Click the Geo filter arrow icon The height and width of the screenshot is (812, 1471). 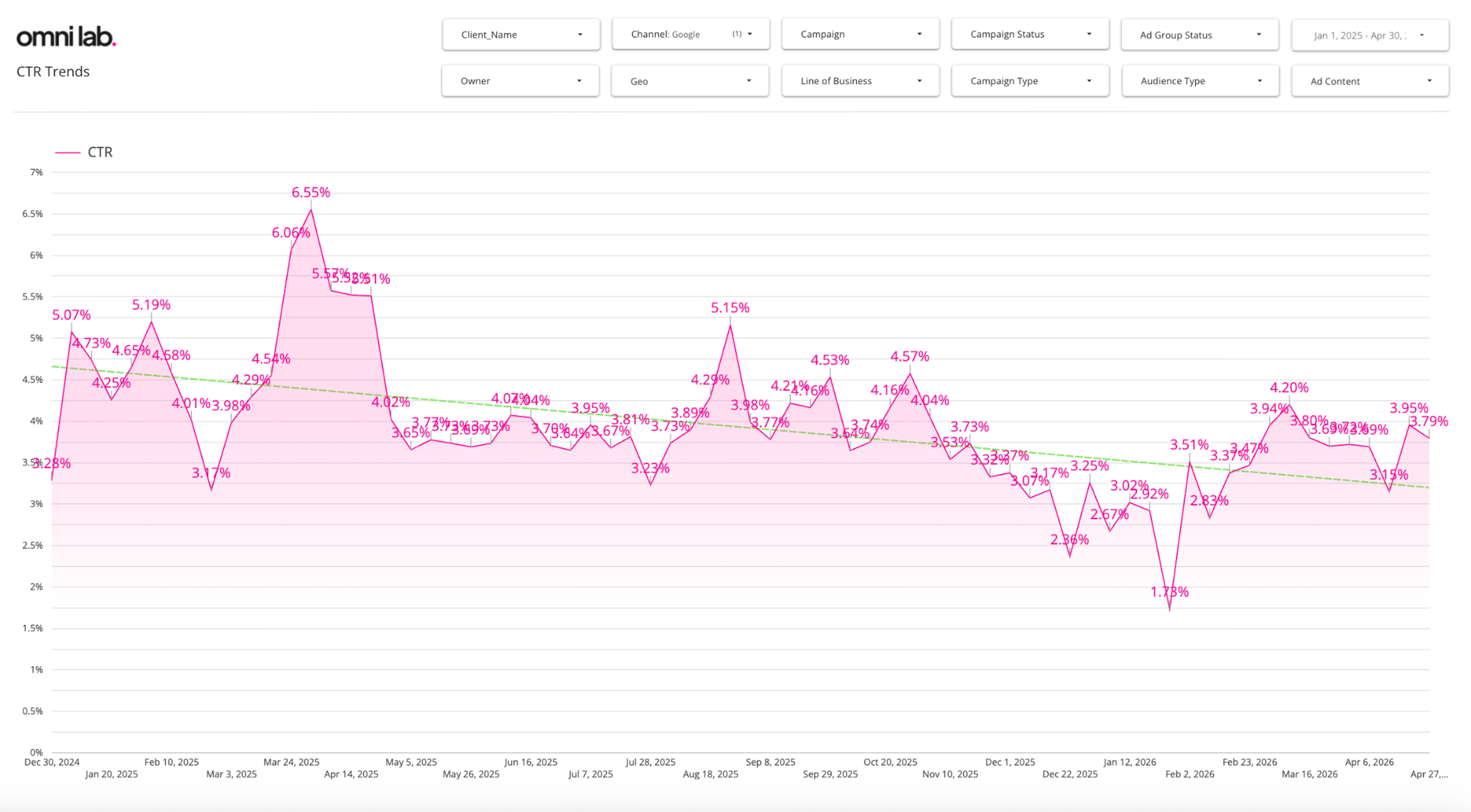coord(749,81)
